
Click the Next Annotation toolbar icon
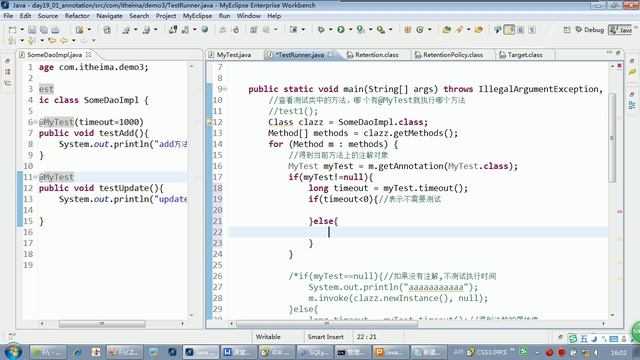click(x=11, y=40)
